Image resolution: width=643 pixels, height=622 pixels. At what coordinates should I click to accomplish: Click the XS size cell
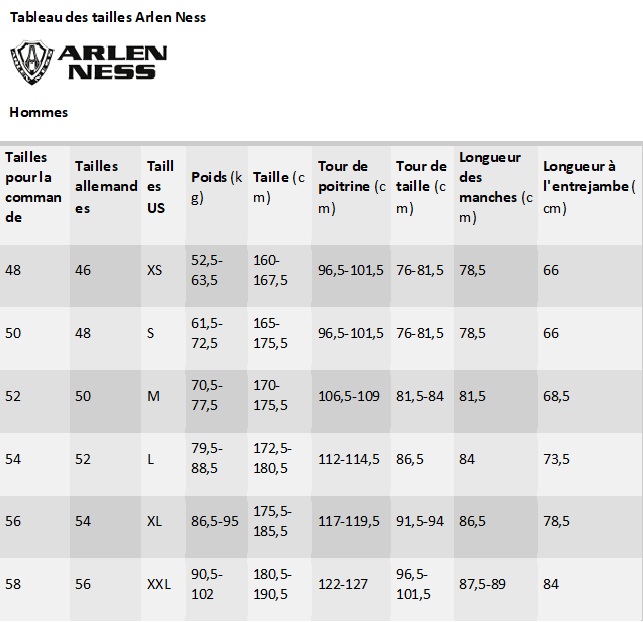click(154, 271)
